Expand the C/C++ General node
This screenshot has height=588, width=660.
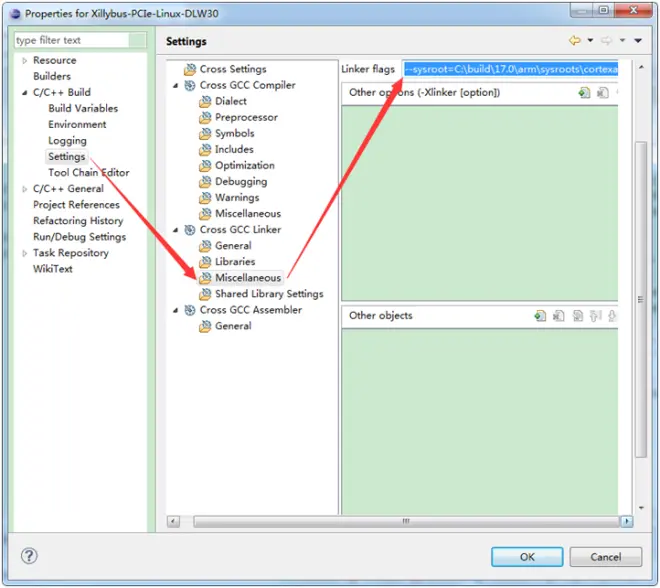tap(24, 189)
